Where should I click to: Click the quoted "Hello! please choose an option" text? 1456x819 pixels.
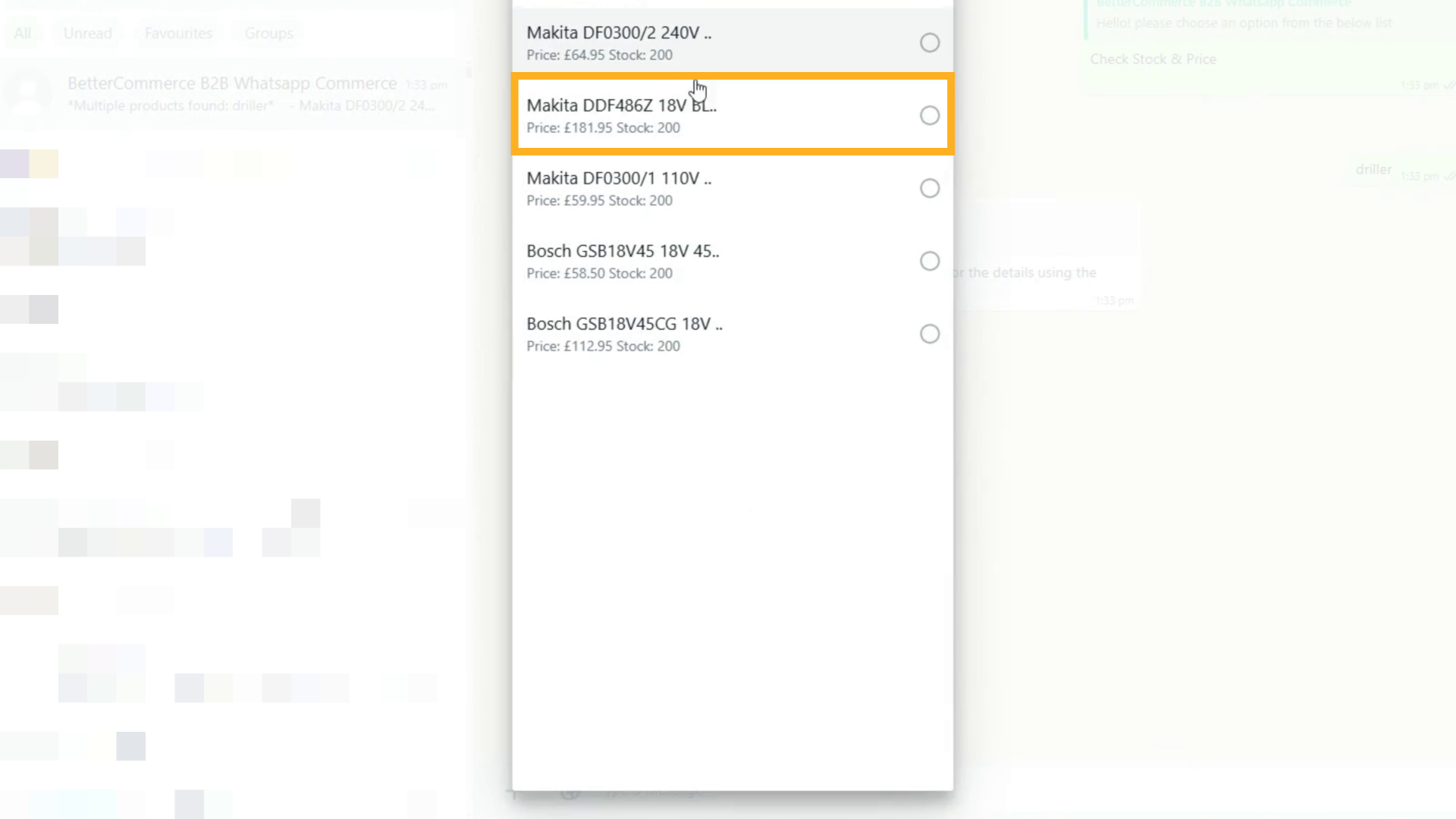(x=1244, y=23)
